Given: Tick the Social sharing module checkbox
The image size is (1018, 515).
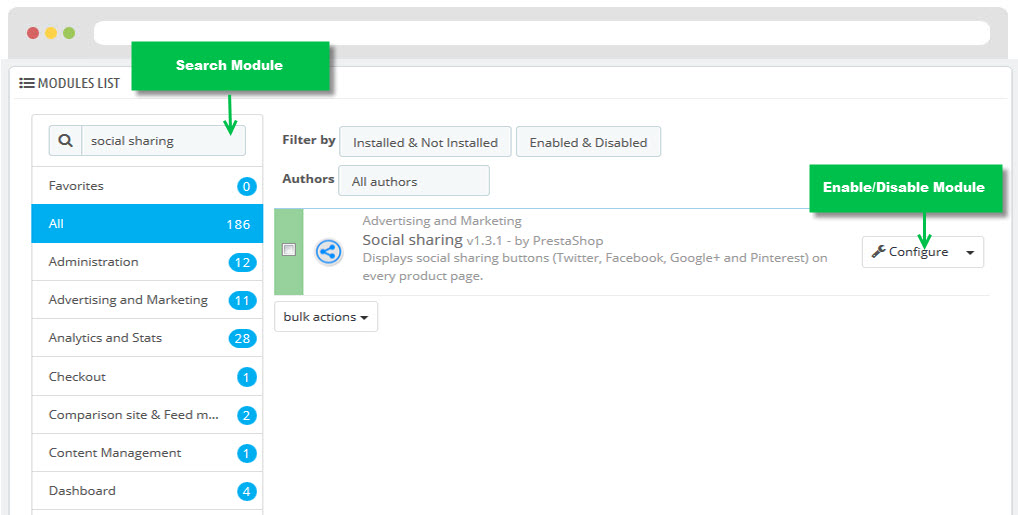Looking at the screenshot, I should 289,249.
